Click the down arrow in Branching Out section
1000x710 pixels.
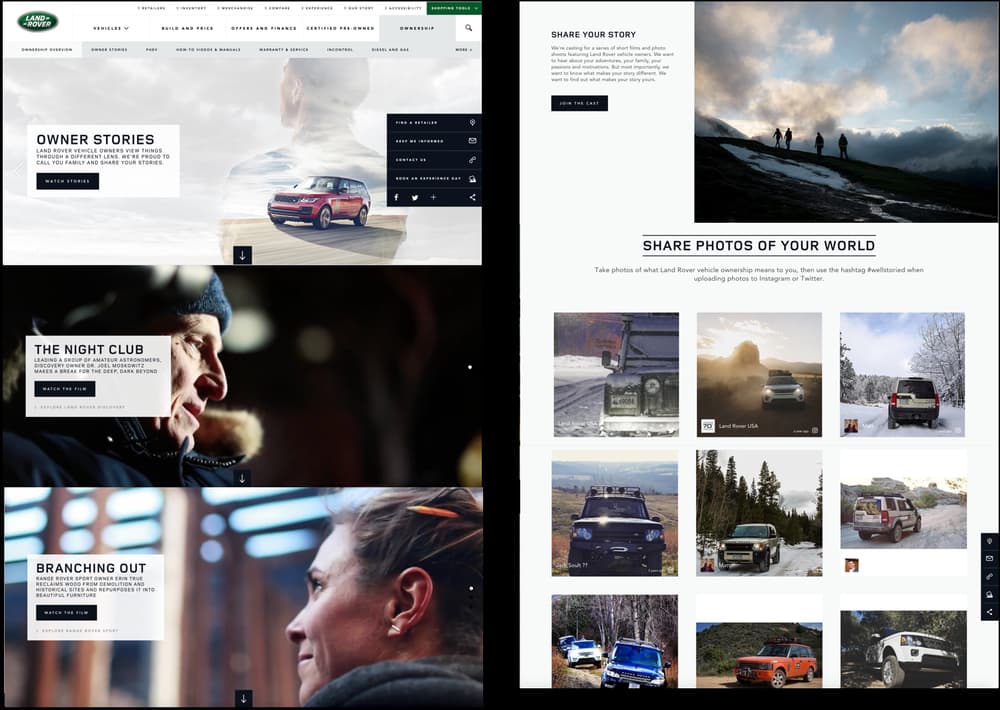(243, 698)
